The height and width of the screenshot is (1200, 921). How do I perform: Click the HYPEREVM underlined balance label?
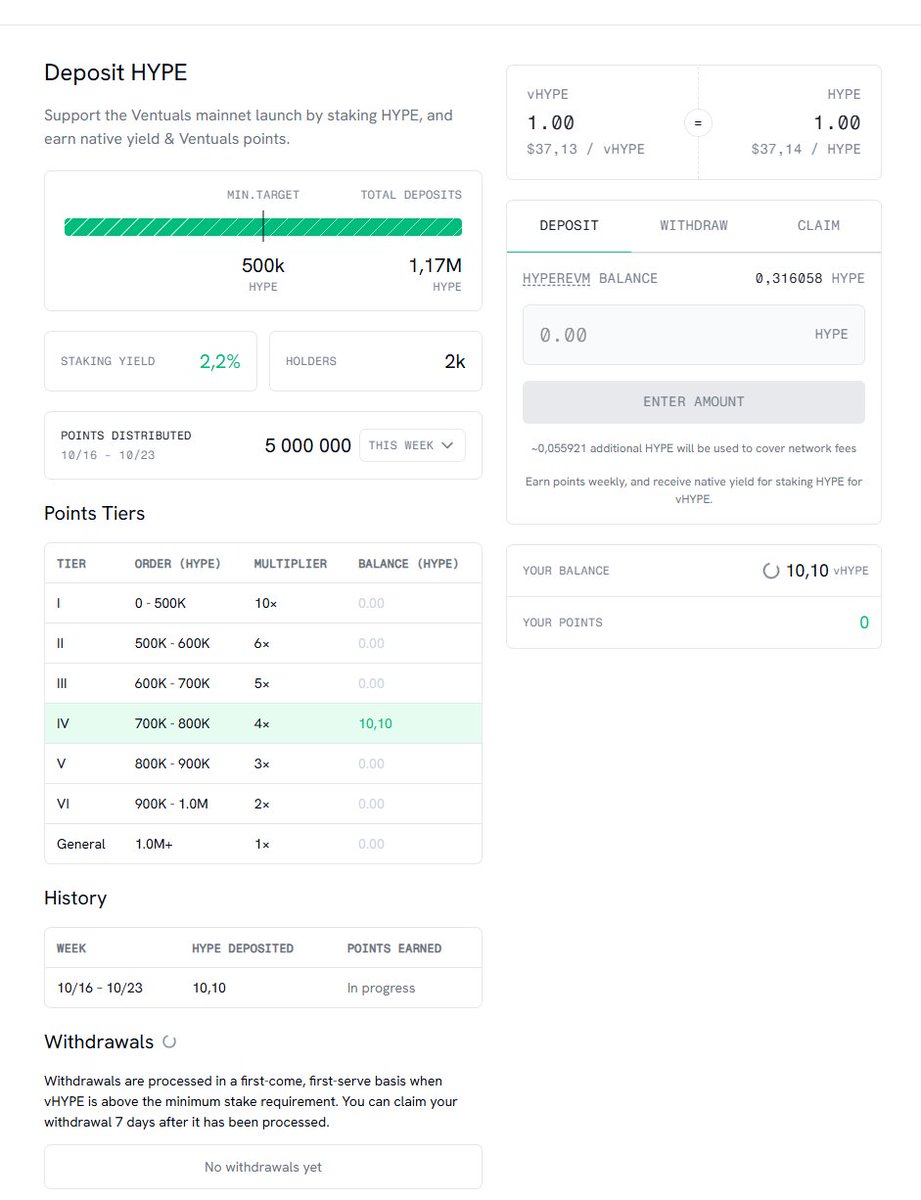(x=556, y=279)
